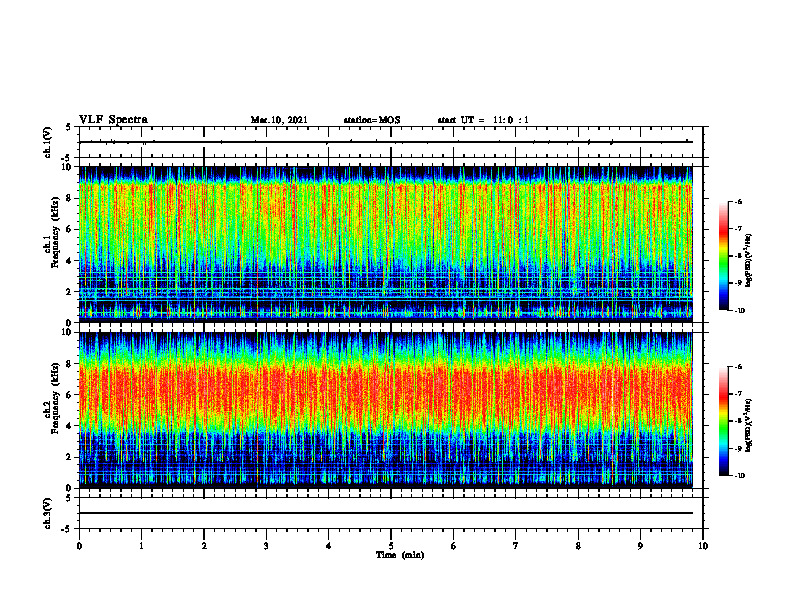Screen dimensions: 792x612
Task: Click the 'ch.1(V)' axis label at top
Action: (48, 142)
